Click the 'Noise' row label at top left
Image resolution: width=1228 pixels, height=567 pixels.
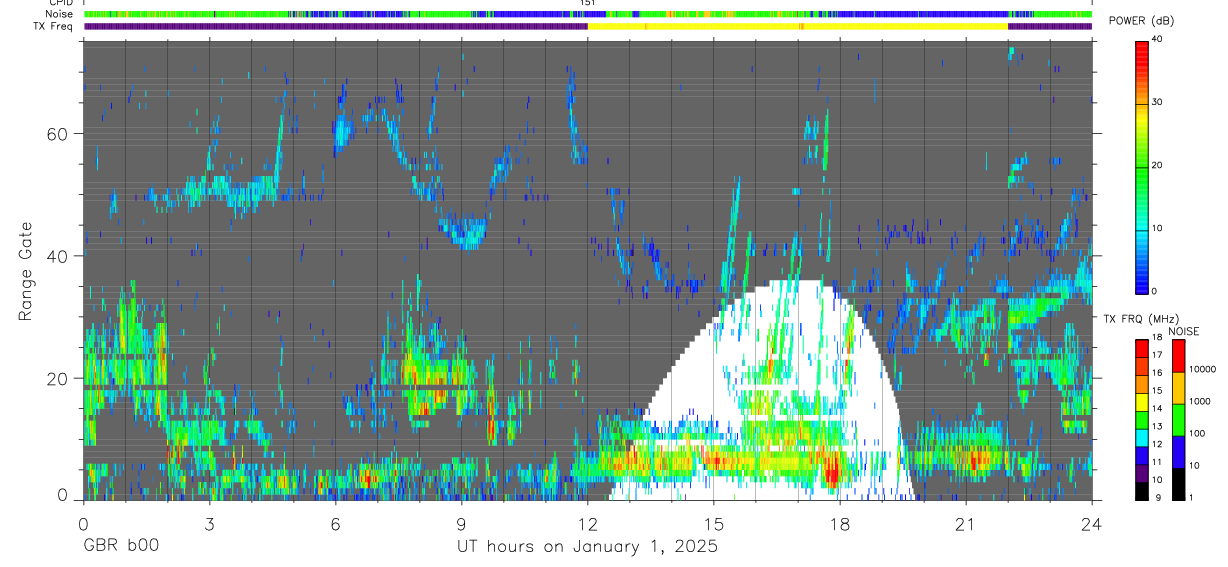(x=60, y=14)
